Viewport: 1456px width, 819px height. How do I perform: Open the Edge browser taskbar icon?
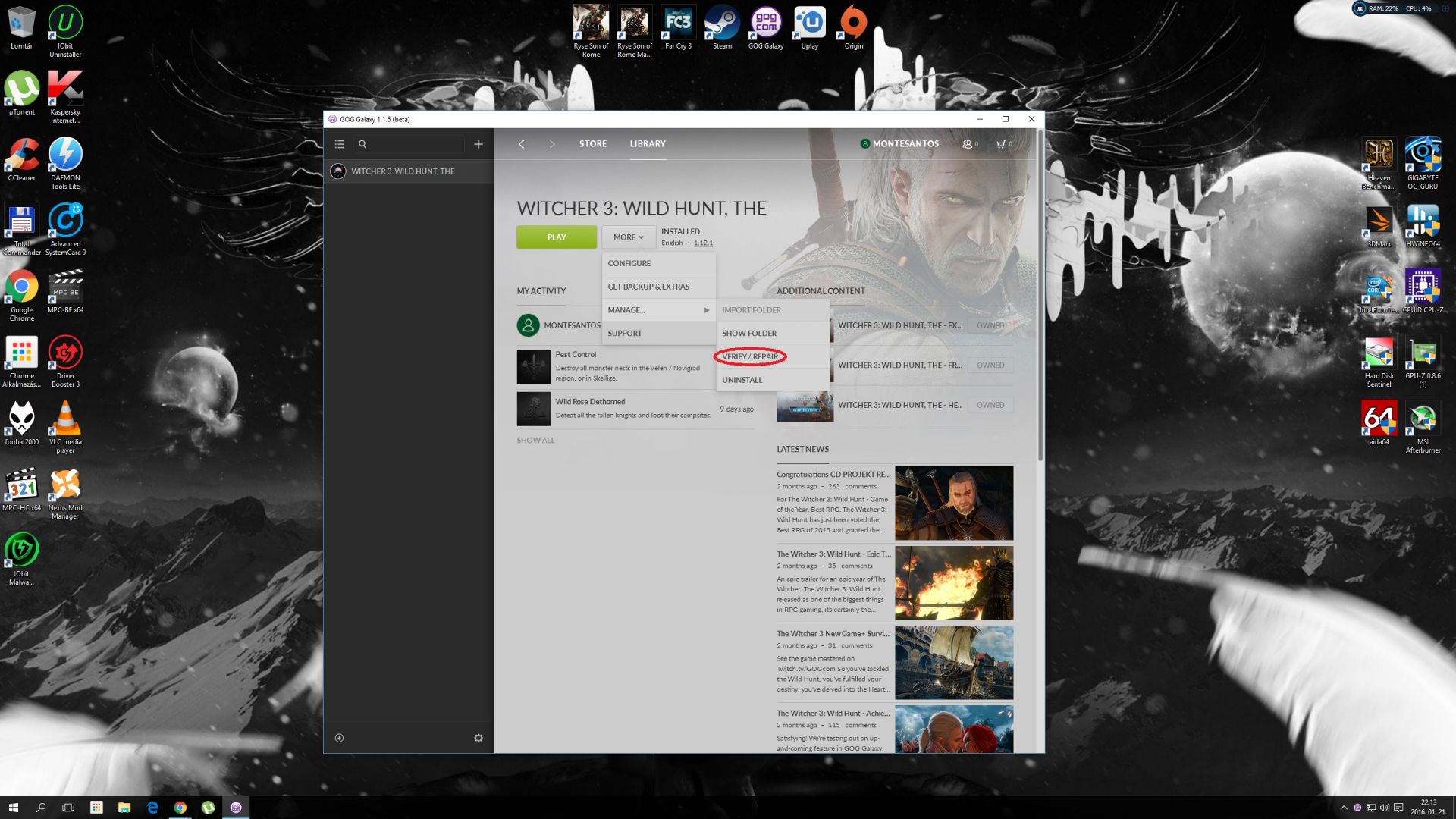[152, 808]
